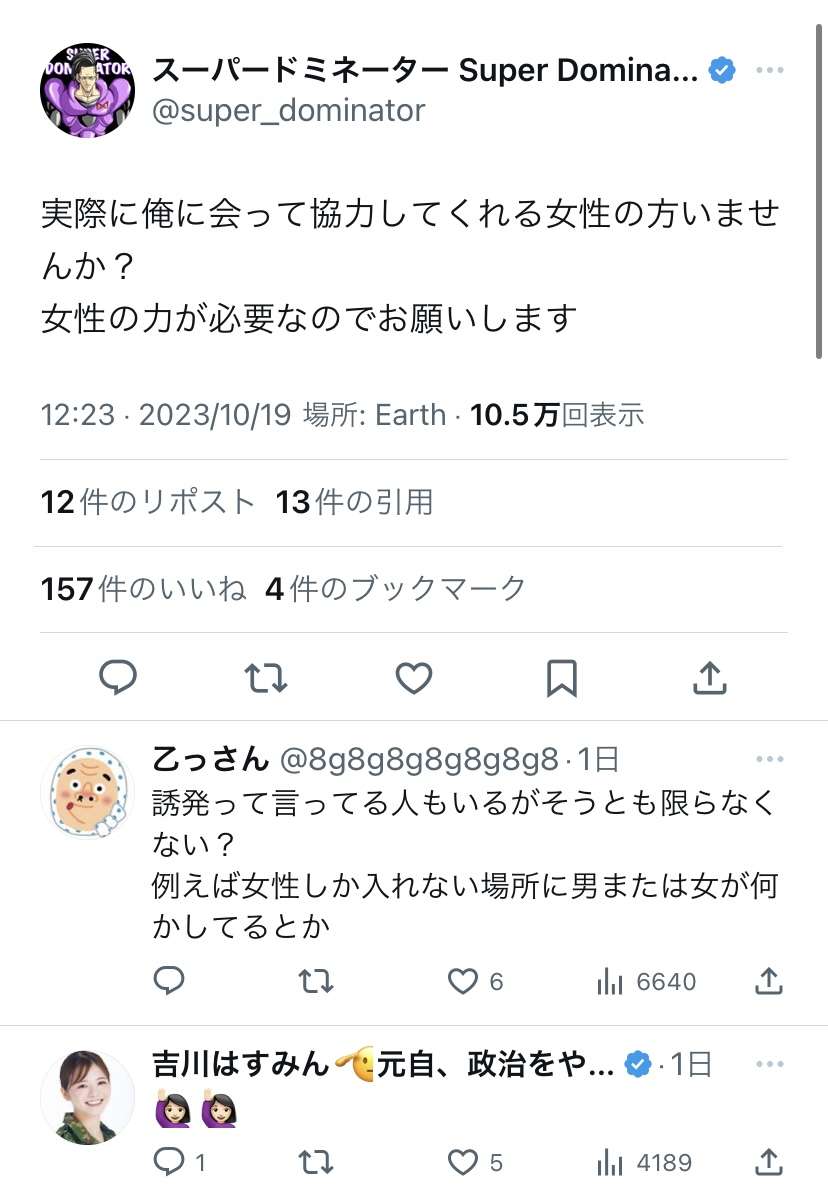Share 乙っさん's reply
This screenshot has height=1201, width=828.
pyautogui.click(x=769, y=982)
